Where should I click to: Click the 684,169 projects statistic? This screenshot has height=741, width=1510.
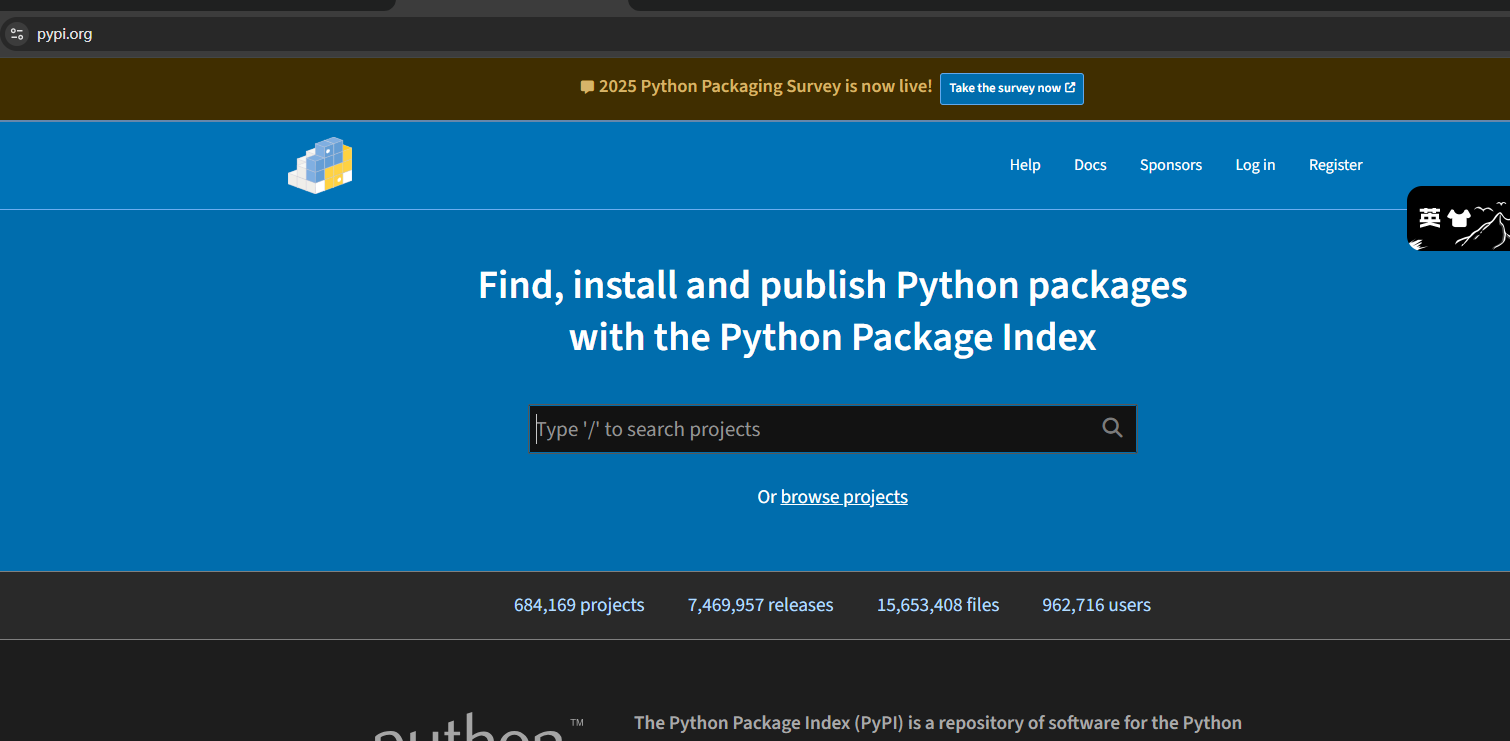pos(579,605)
